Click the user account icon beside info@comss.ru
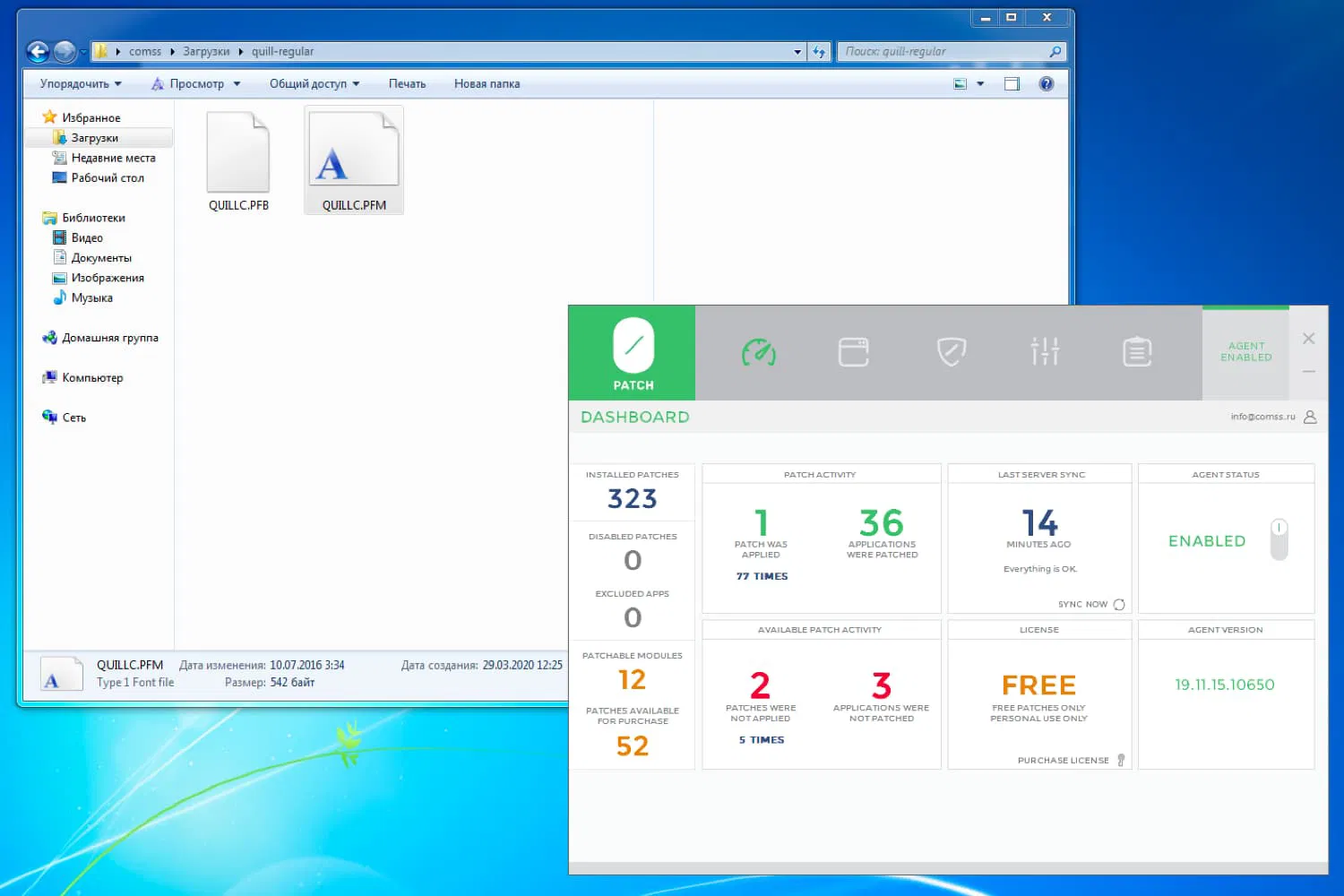The height and width of the screenshot is (896, 1344). 1311,417
